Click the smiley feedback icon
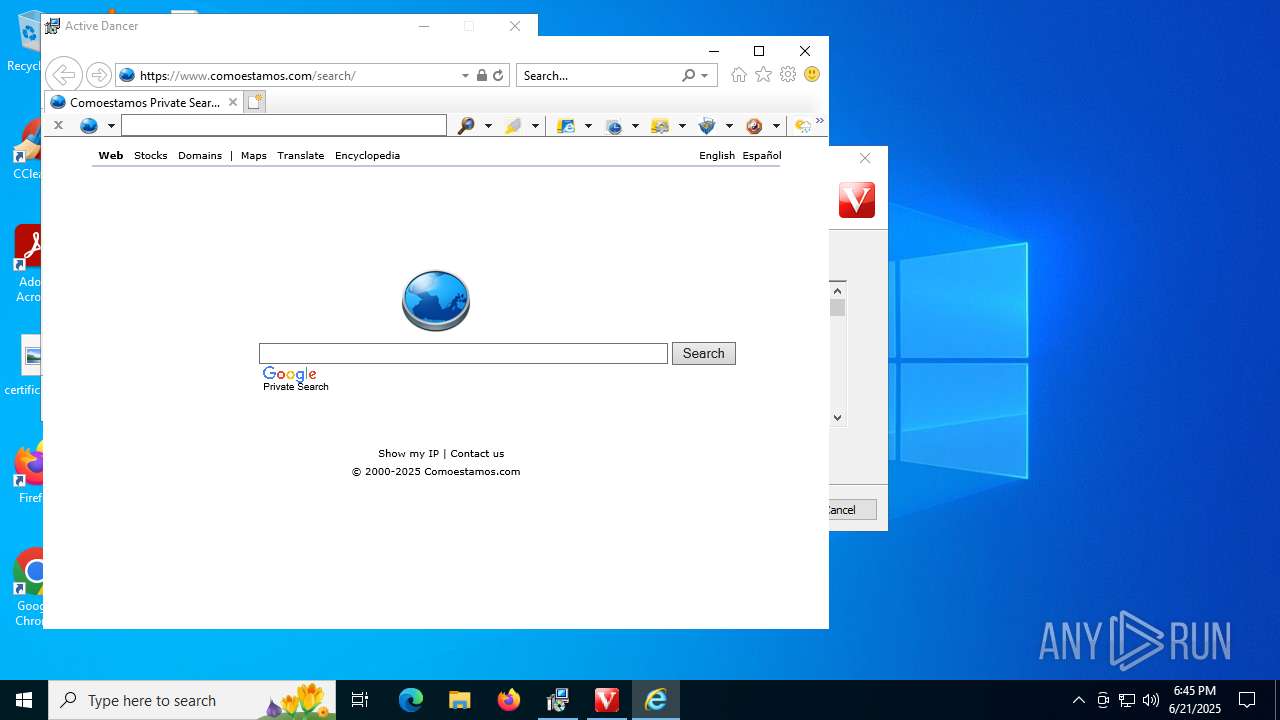 [812, 75]
